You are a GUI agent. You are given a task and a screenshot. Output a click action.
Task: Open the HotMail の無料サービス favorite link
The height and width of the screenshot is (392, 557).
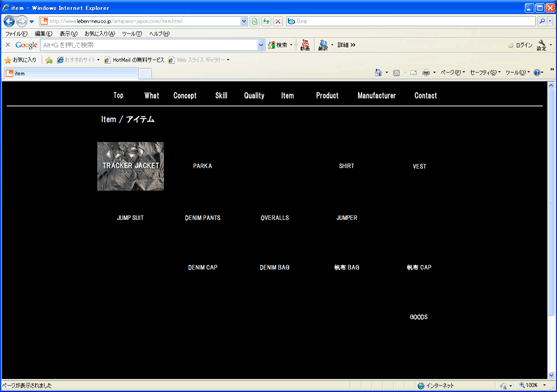pyautogui.click(x=134, y=60)
